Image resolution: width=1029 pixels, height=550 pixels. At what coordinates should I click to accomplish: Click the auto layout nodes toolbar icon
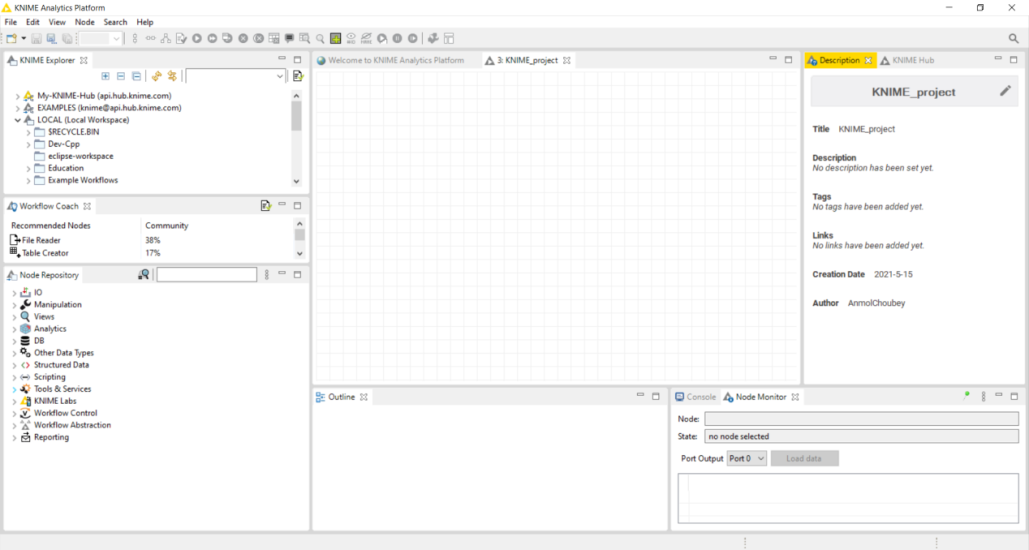165,39
